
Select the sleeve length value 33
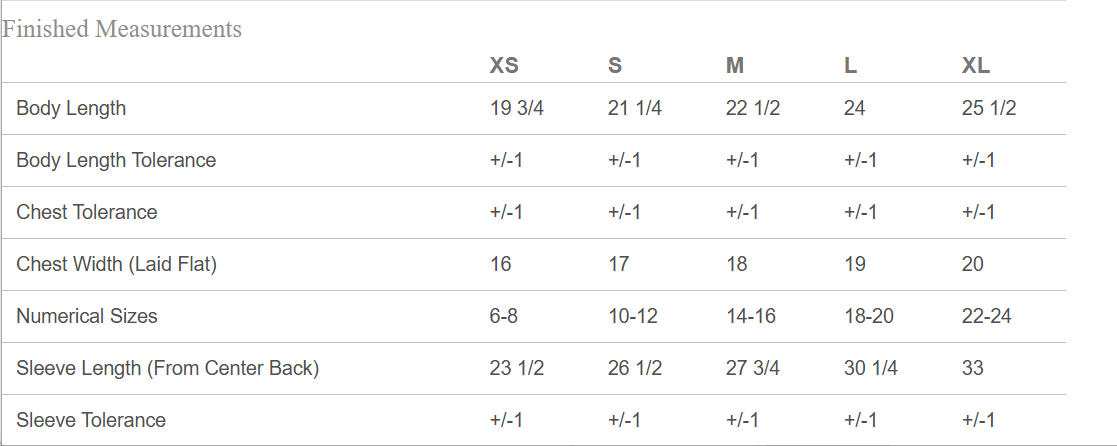(973, 368)
